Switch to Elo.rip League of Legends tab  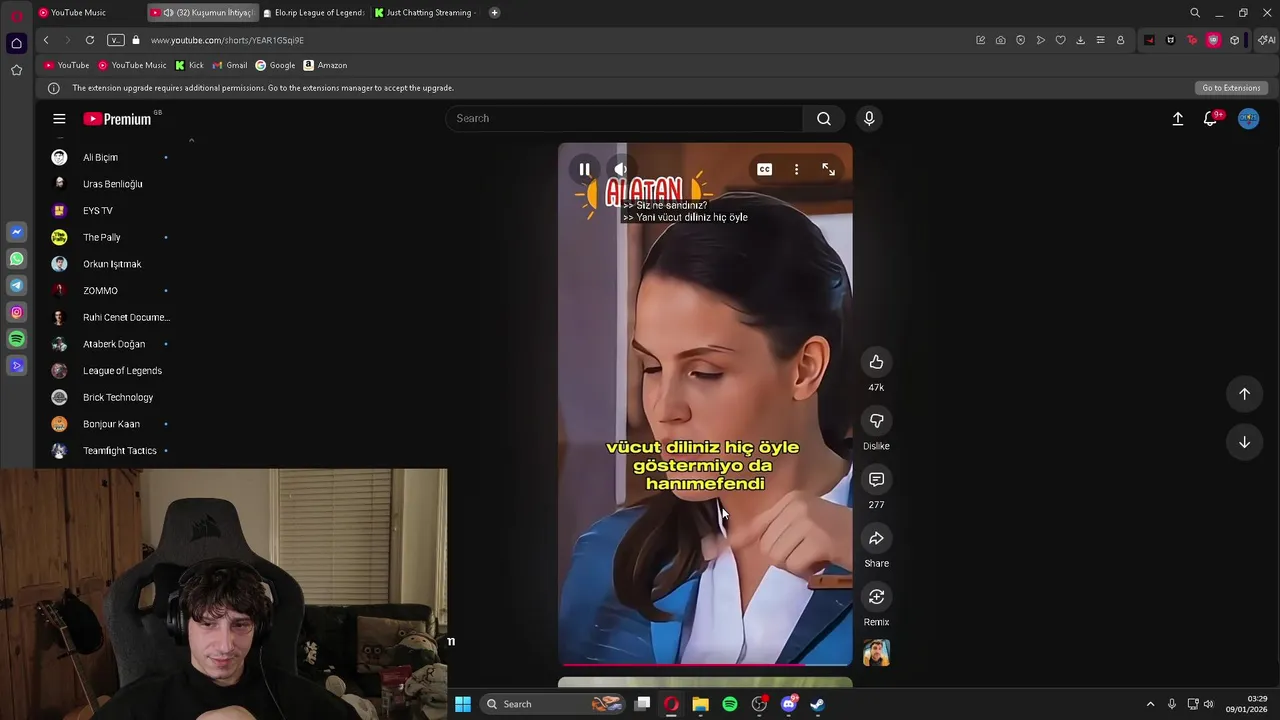click(x=314, y=13)
